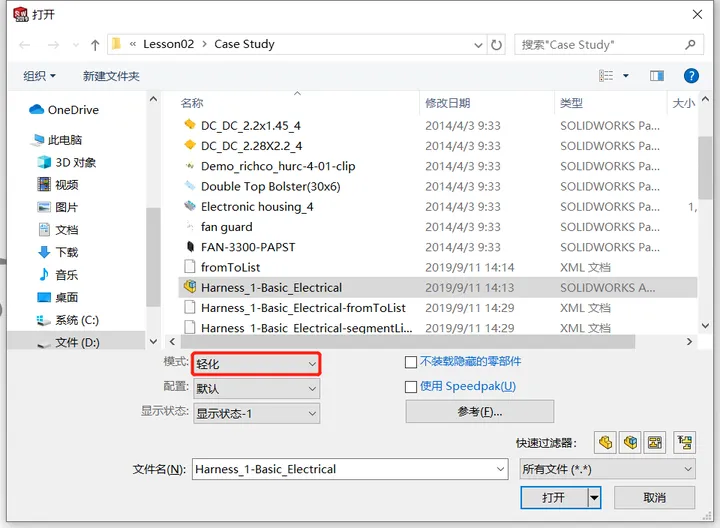Screen dimensions: 720x528
Task: Sort by the 类型 column header
Action: tap(610, 103)
